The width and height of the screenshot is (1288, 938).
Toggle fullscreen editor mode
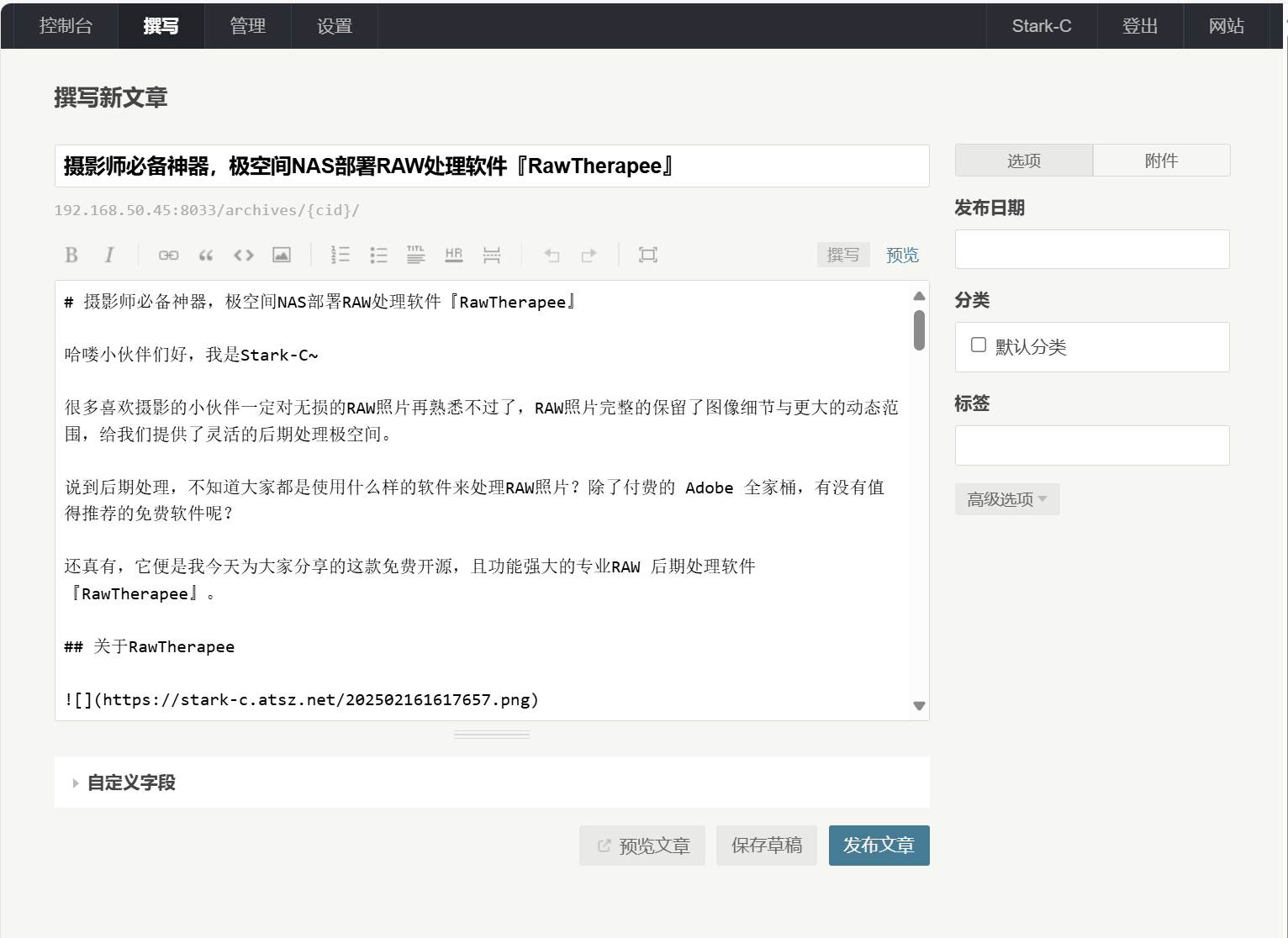648,255
